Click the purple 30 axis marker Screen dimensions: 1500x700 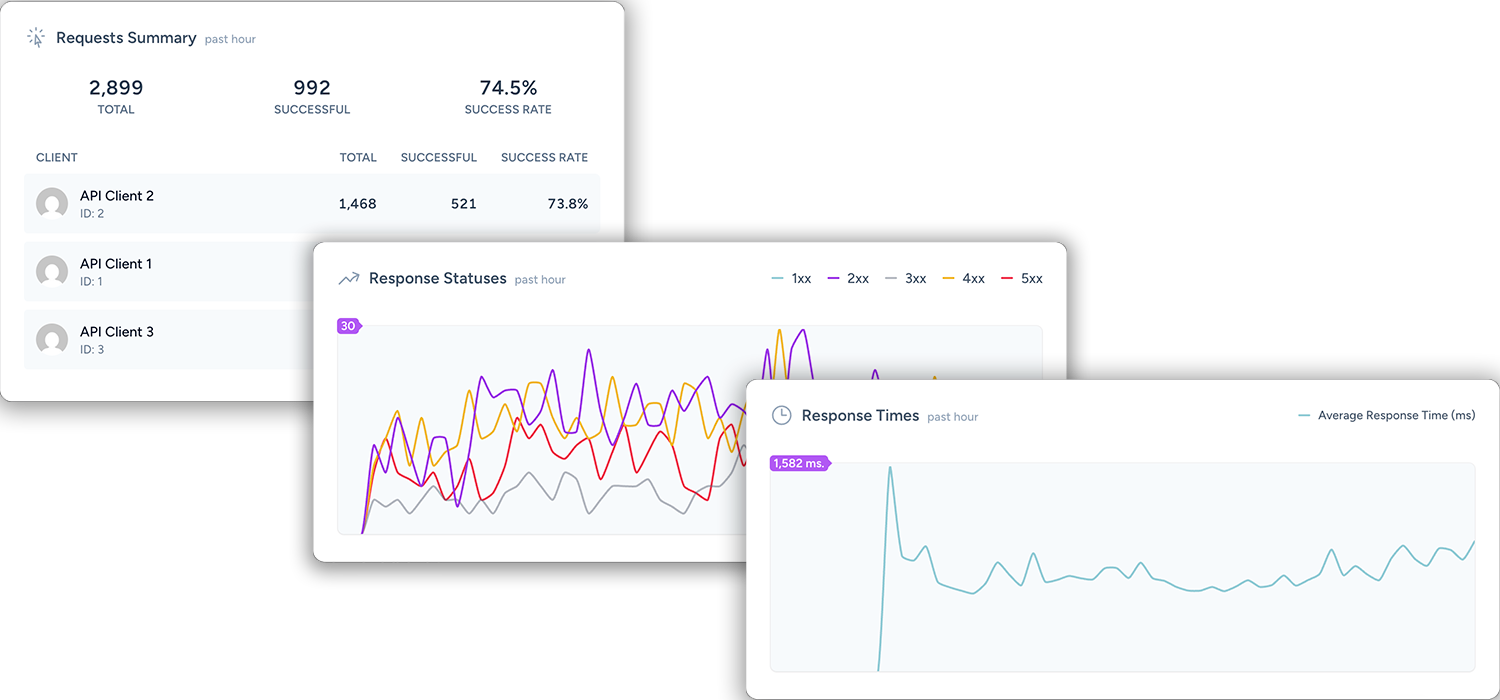(348, 326)
